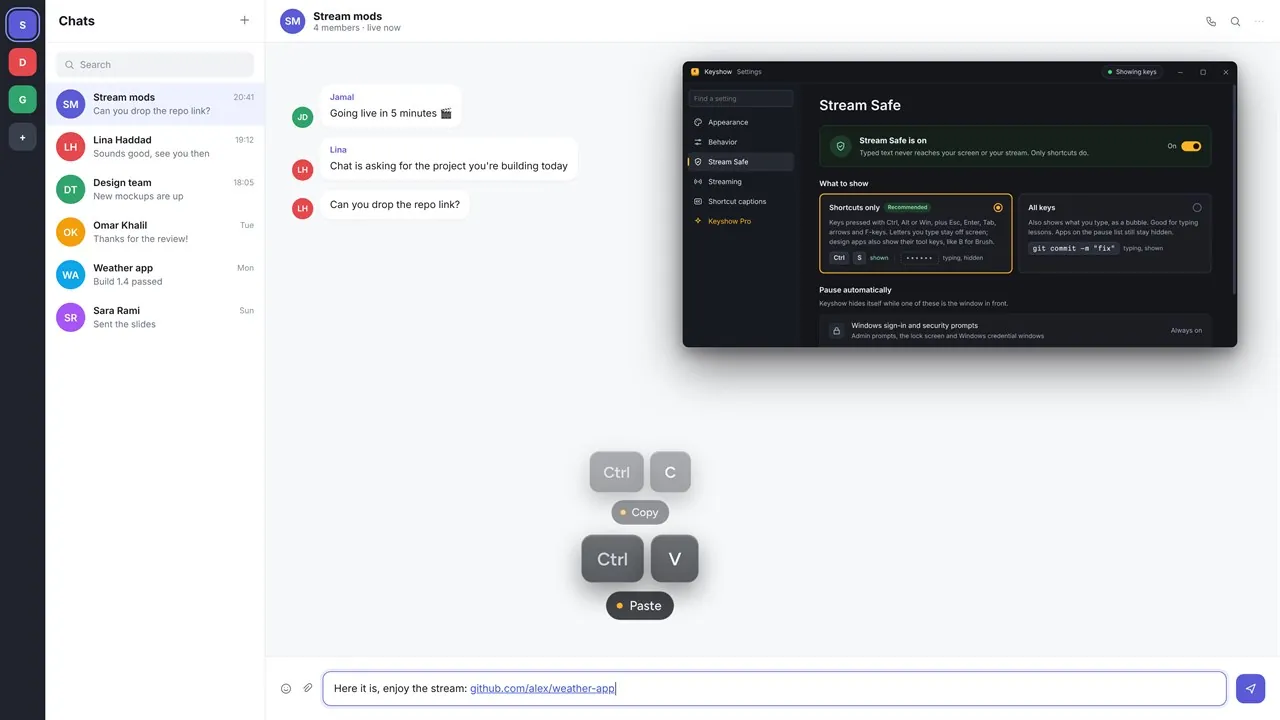
Task: Click Jamal's message "Going live in 5 minutes"
Action: click(x=391, y=113)
